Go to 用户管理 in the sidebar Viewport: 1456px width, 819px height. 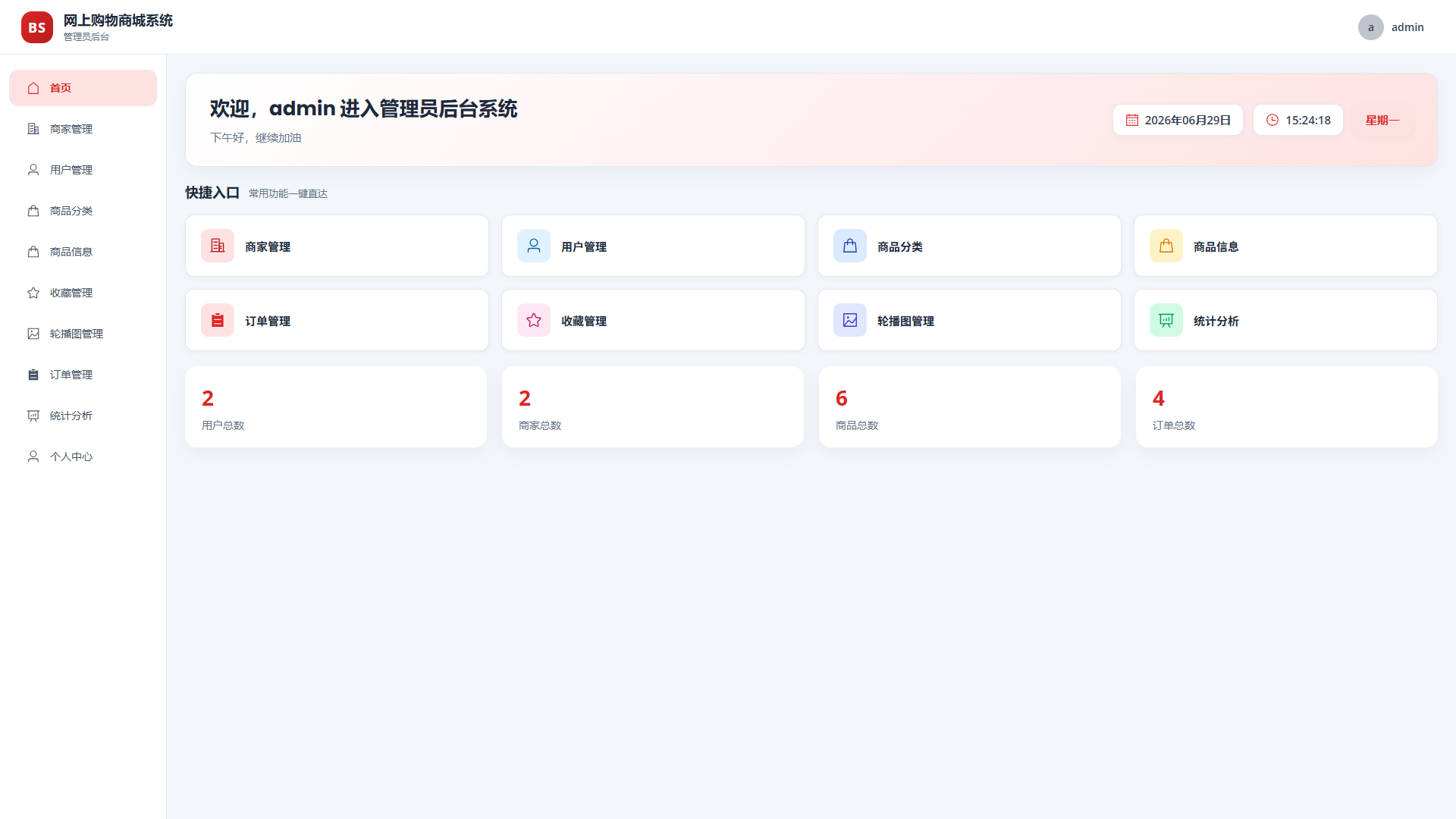coord(83,170)
